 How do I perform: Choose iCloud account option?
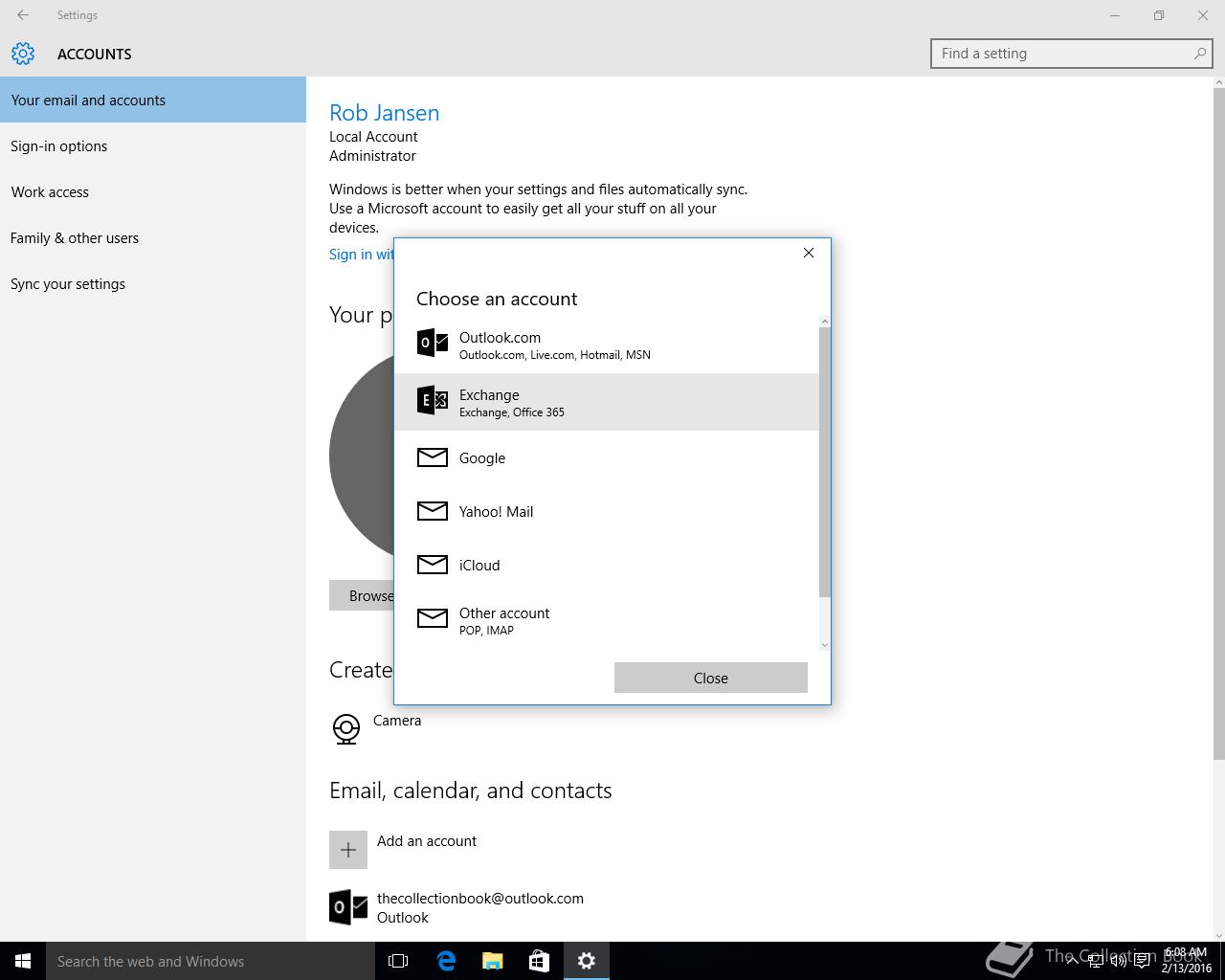[x=607, y=565]
